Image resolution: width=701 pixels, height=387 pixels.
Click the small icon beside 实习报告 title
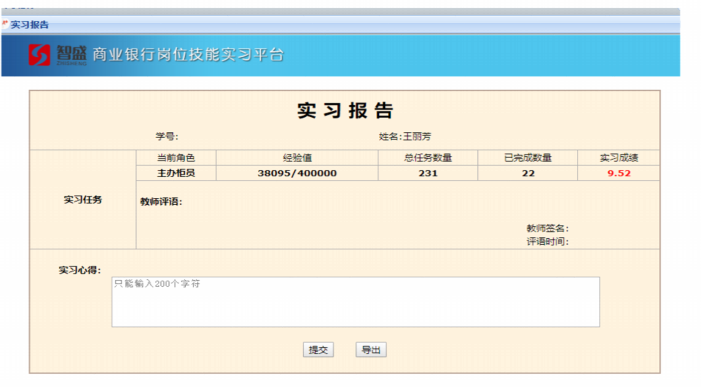tap(5, 24)
